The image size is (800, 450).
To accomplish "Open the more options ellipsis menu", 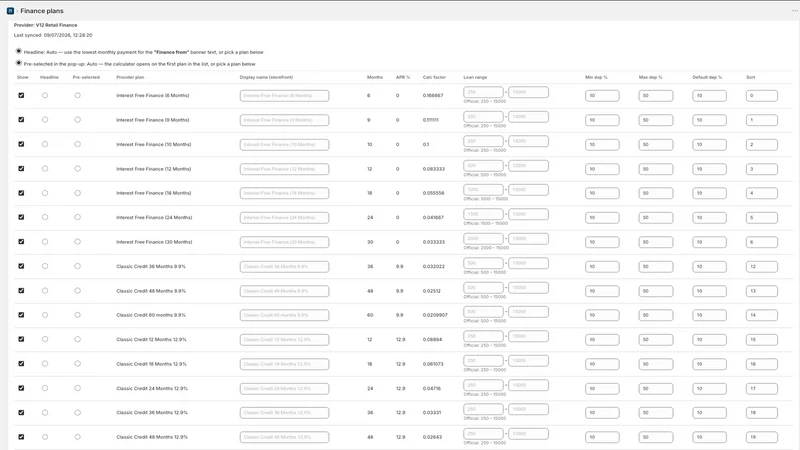I will click(794, 11).
